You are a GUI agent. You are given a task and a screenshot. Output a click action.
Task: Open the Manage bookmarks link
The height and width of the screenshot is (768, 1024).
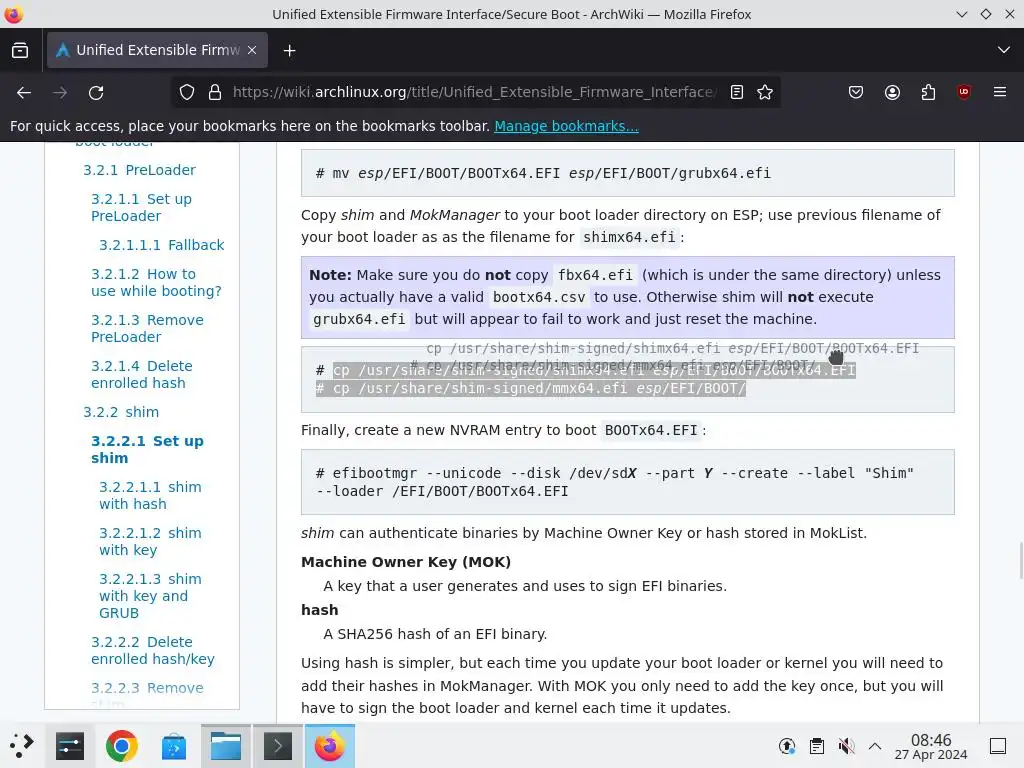[x=566, y=126]
